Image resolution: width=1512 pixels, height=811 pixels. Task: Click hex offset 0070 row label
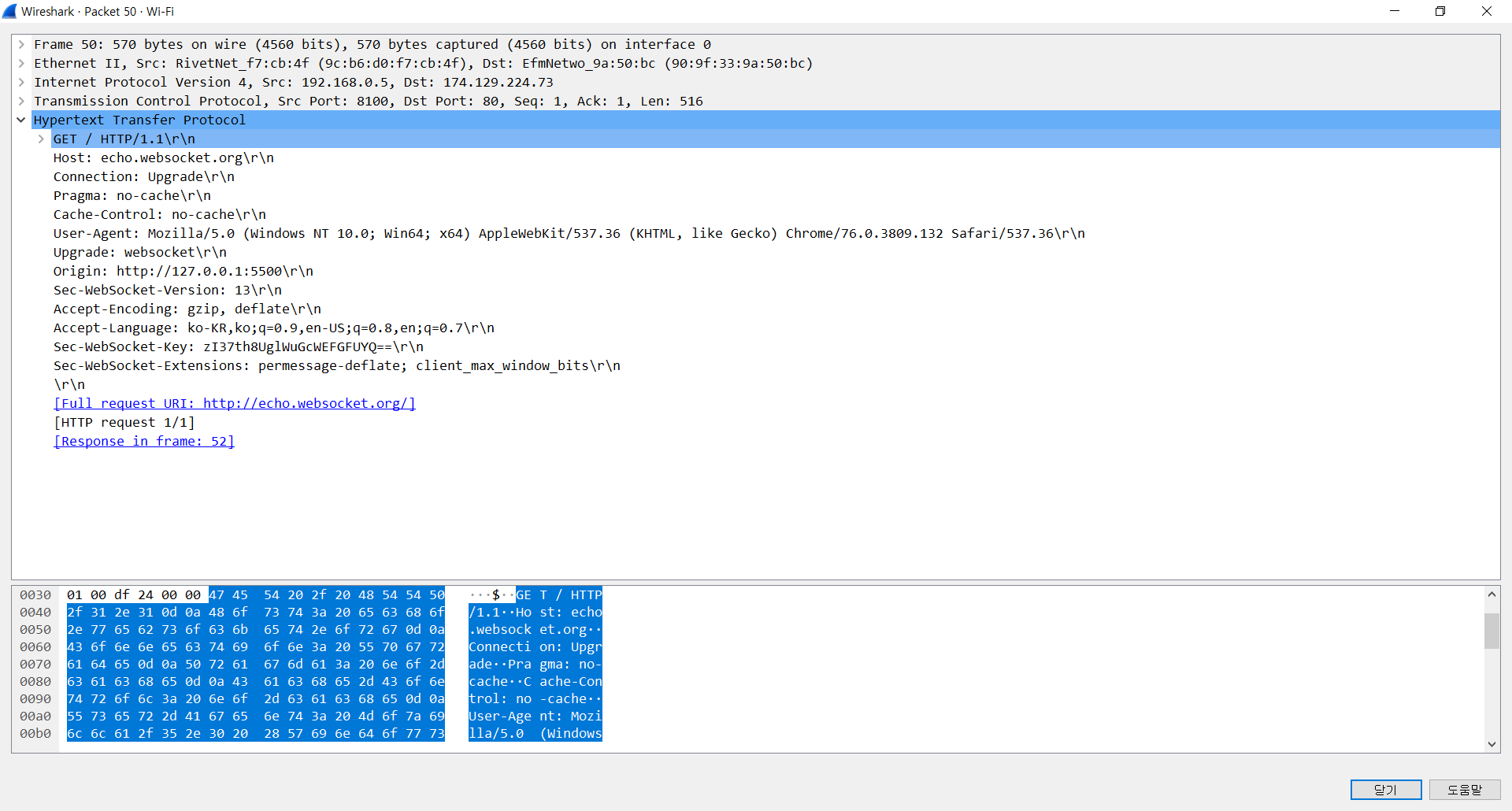[35, 664]
